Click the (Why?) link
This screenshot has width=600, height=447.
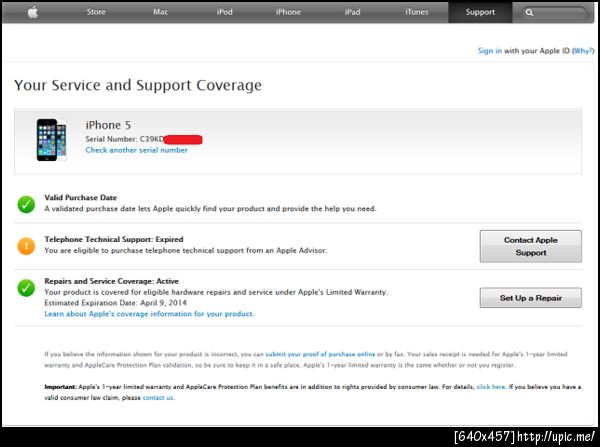(x=583, y=51)
